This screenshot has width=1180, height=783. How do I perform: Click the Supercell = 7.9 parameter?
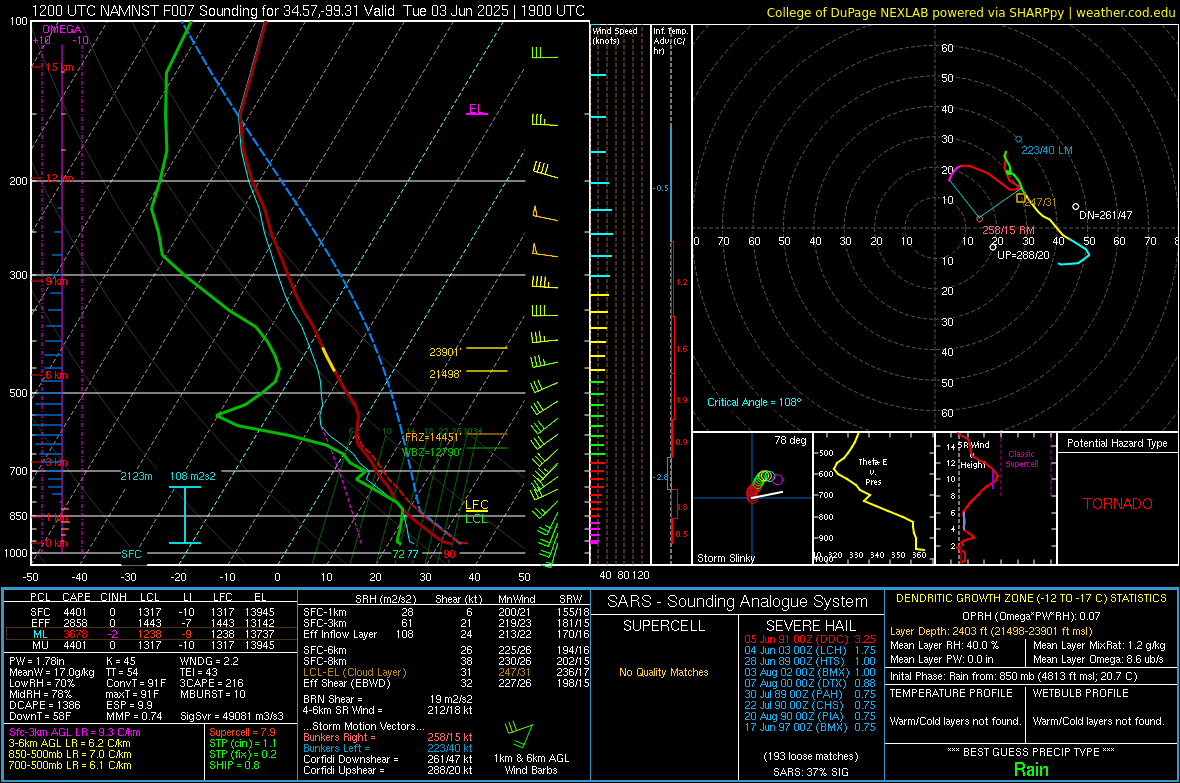click(x=242, y=733)
